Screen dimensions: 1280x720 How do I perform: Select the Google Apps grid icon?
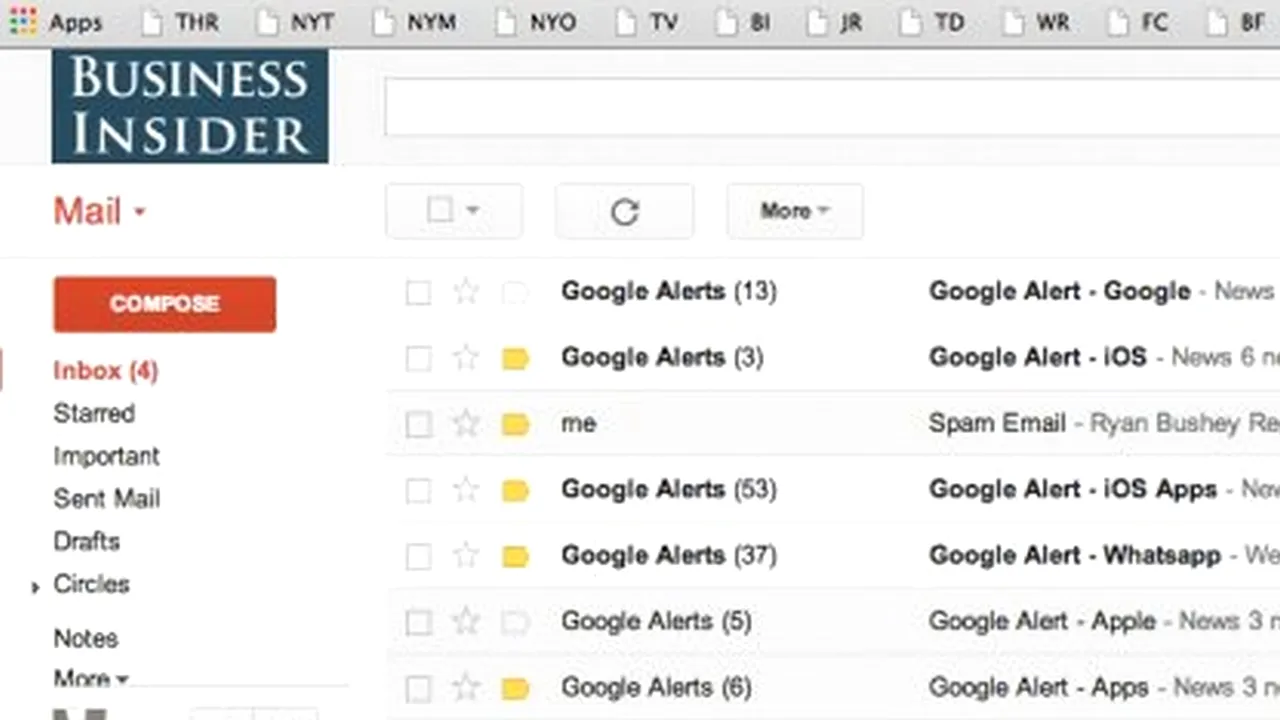click(x=22, y=21)
